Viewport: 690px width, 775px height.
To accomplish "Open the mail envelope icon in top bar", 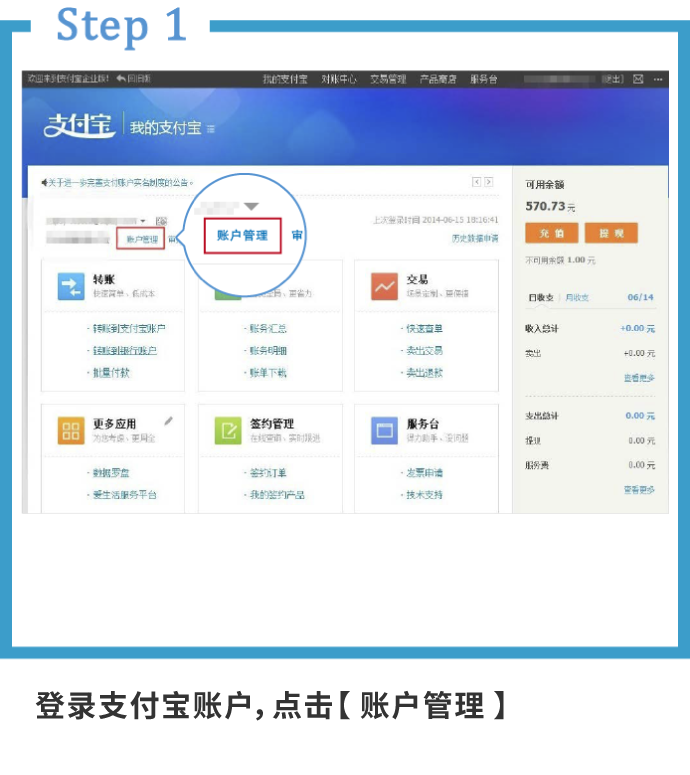I will (638, 79).
